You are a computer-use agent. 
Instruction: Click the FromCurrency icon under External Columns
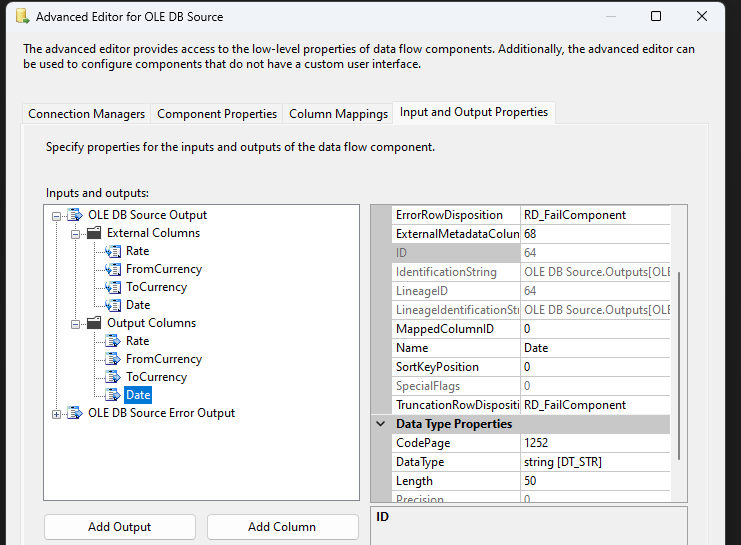point(112,269)
